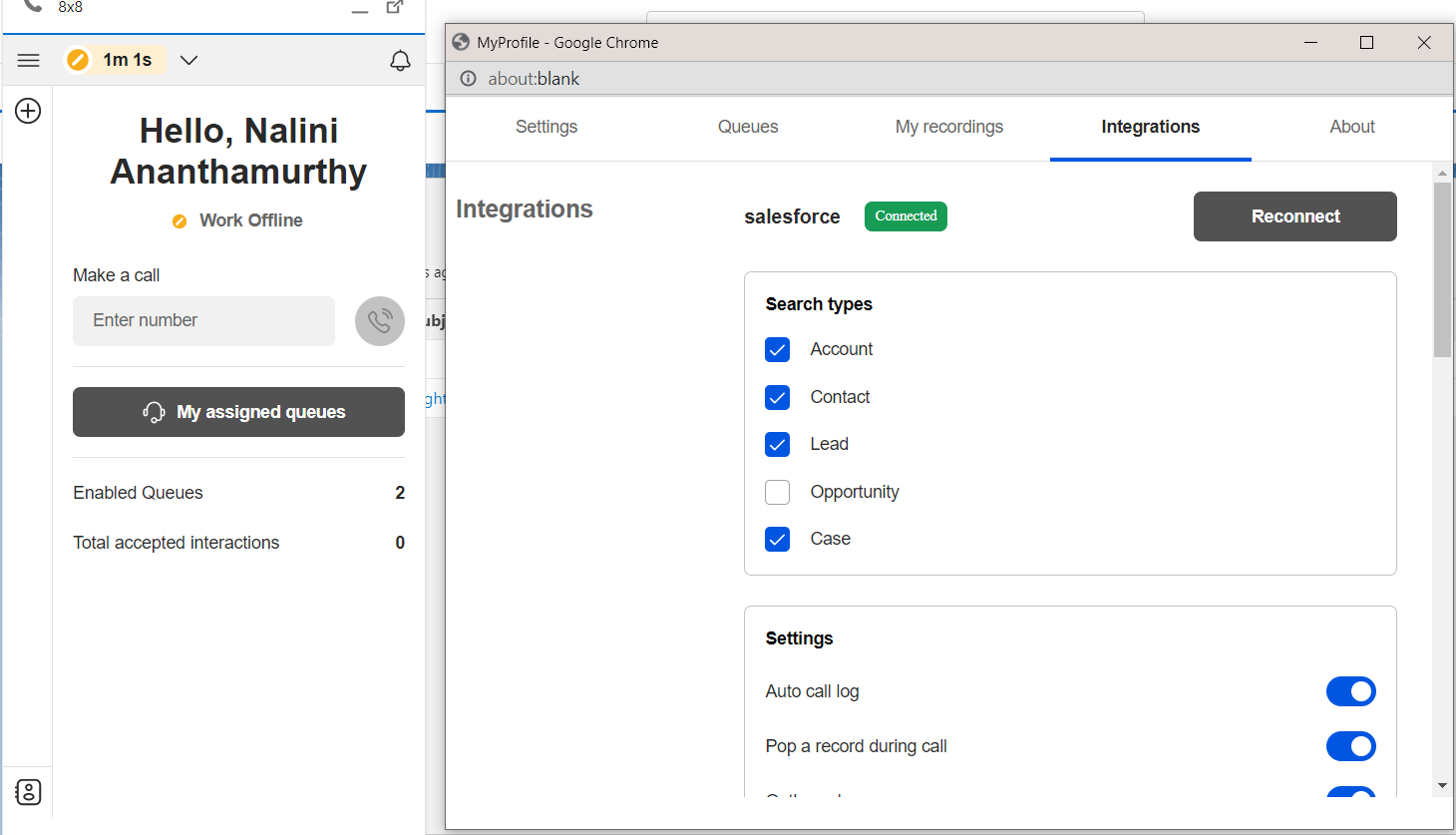Click the Reconnect button for salesforce
1456x835 pixels.
pos(1294,216)
